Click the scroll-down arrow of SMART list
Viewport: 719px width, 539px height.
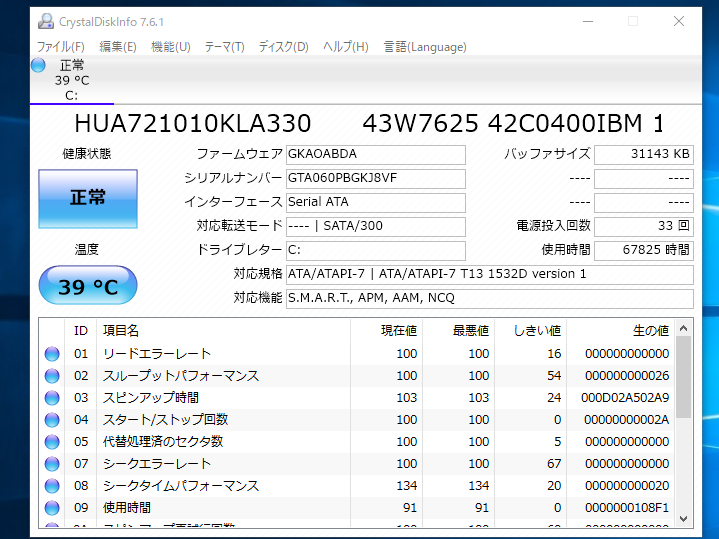[683, 519]
